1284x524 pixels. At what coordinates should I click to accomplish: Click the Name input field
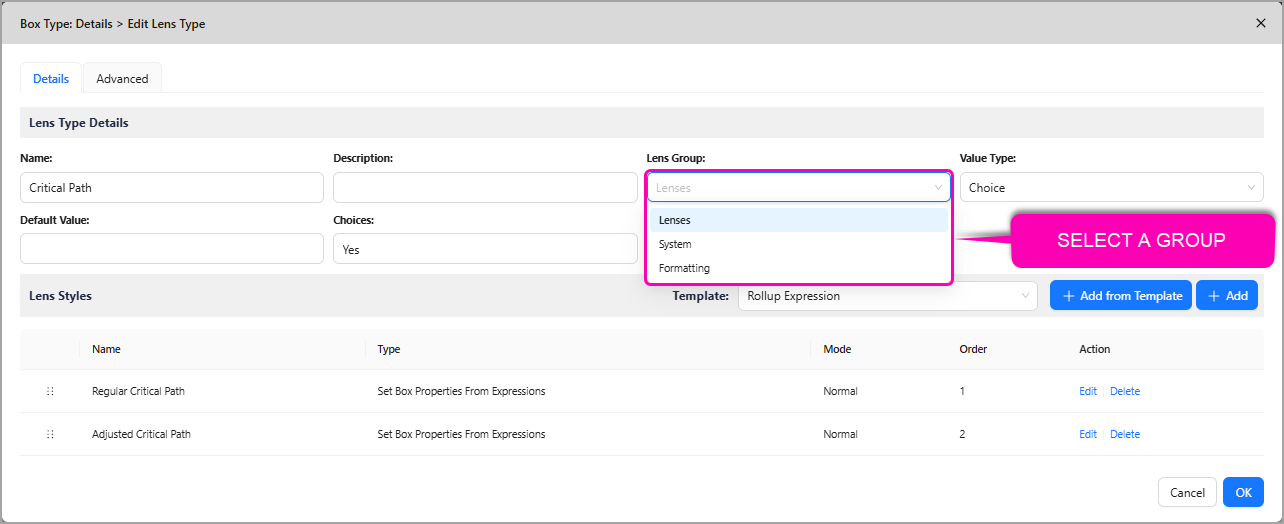point(171,188)
